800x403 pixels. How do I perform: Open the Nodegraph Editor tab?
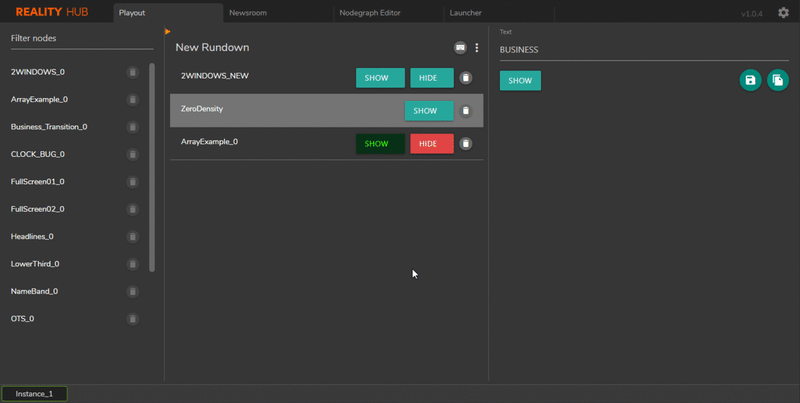389,13
